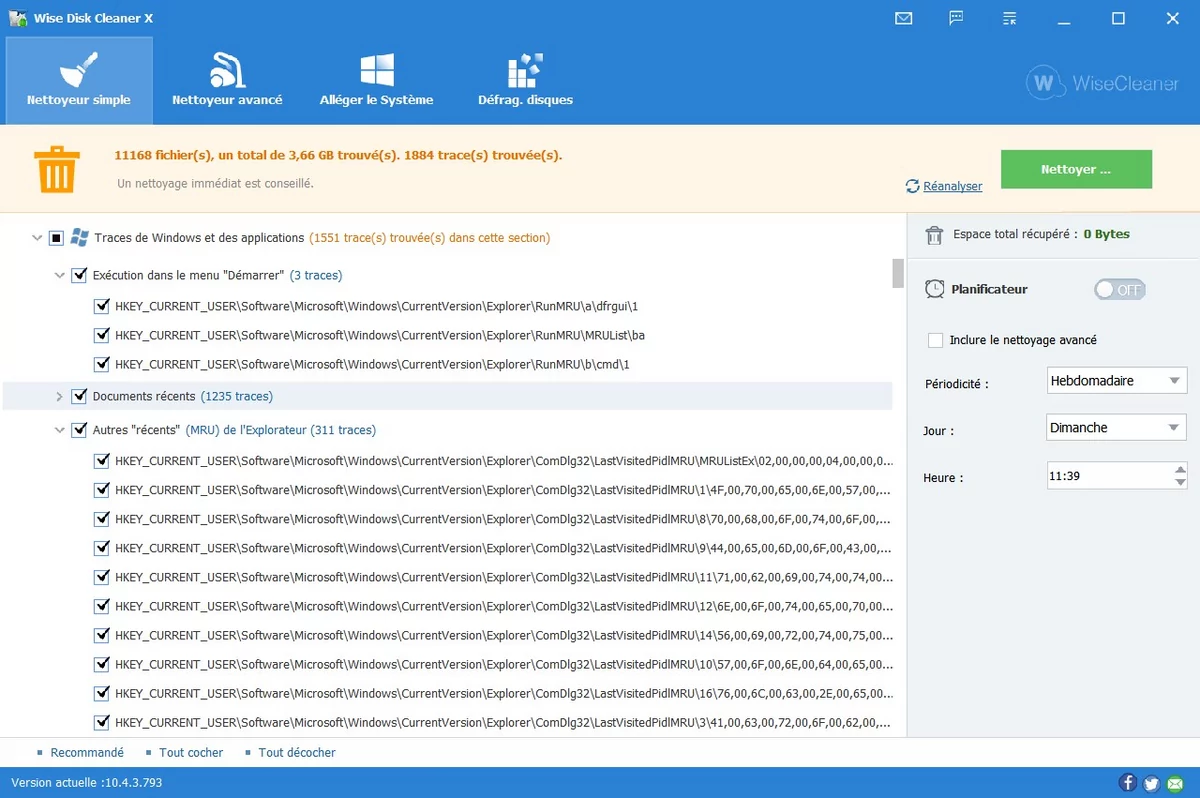Click the vertical scrollbar thumb of the list
Screen dimensions: 1200x798
point(898,273)
